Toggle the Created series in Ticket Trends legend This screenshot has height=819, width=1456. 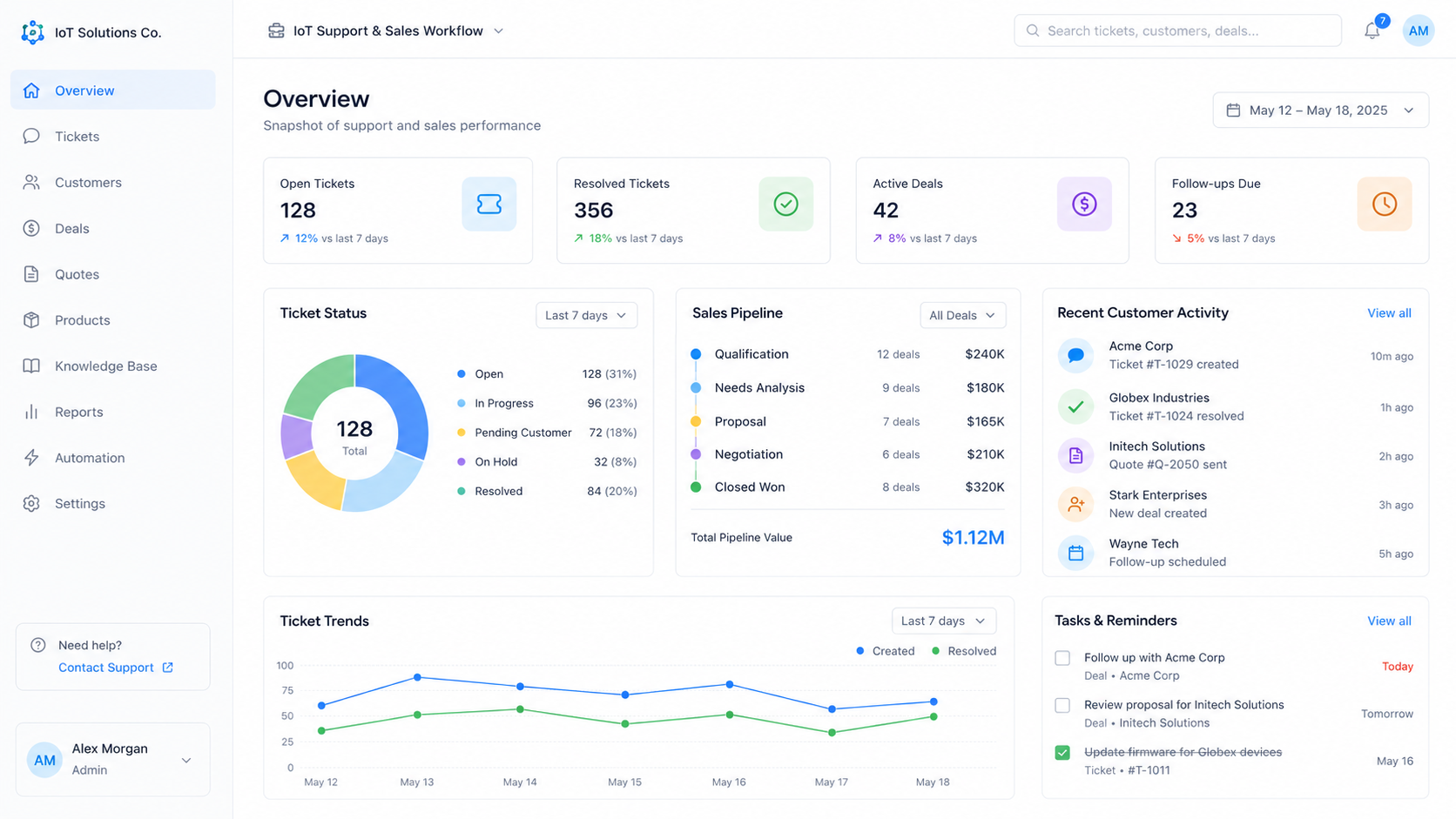885,651
